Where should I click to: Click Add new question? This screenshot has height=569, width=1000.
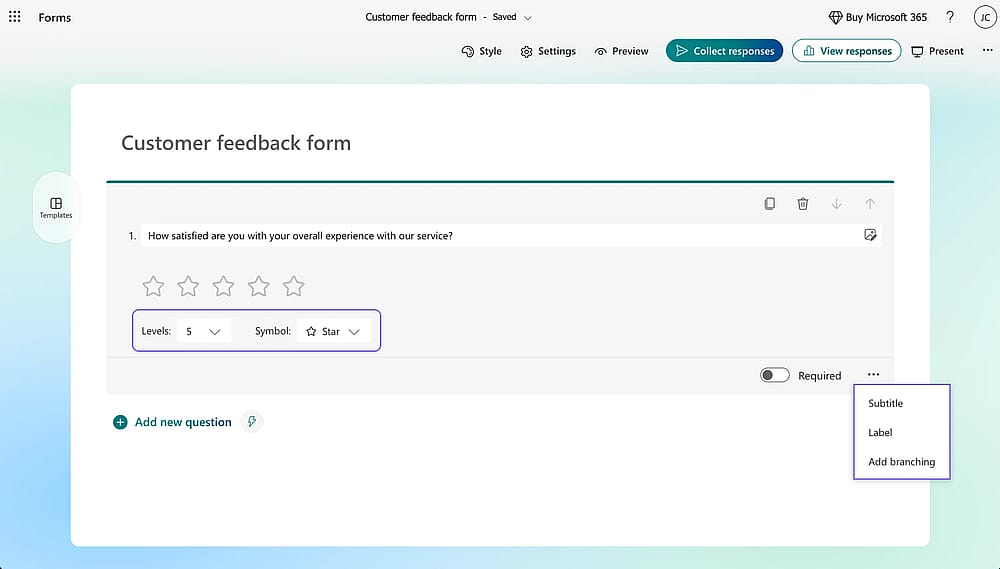pyautogui.click(x=172, y=422)
